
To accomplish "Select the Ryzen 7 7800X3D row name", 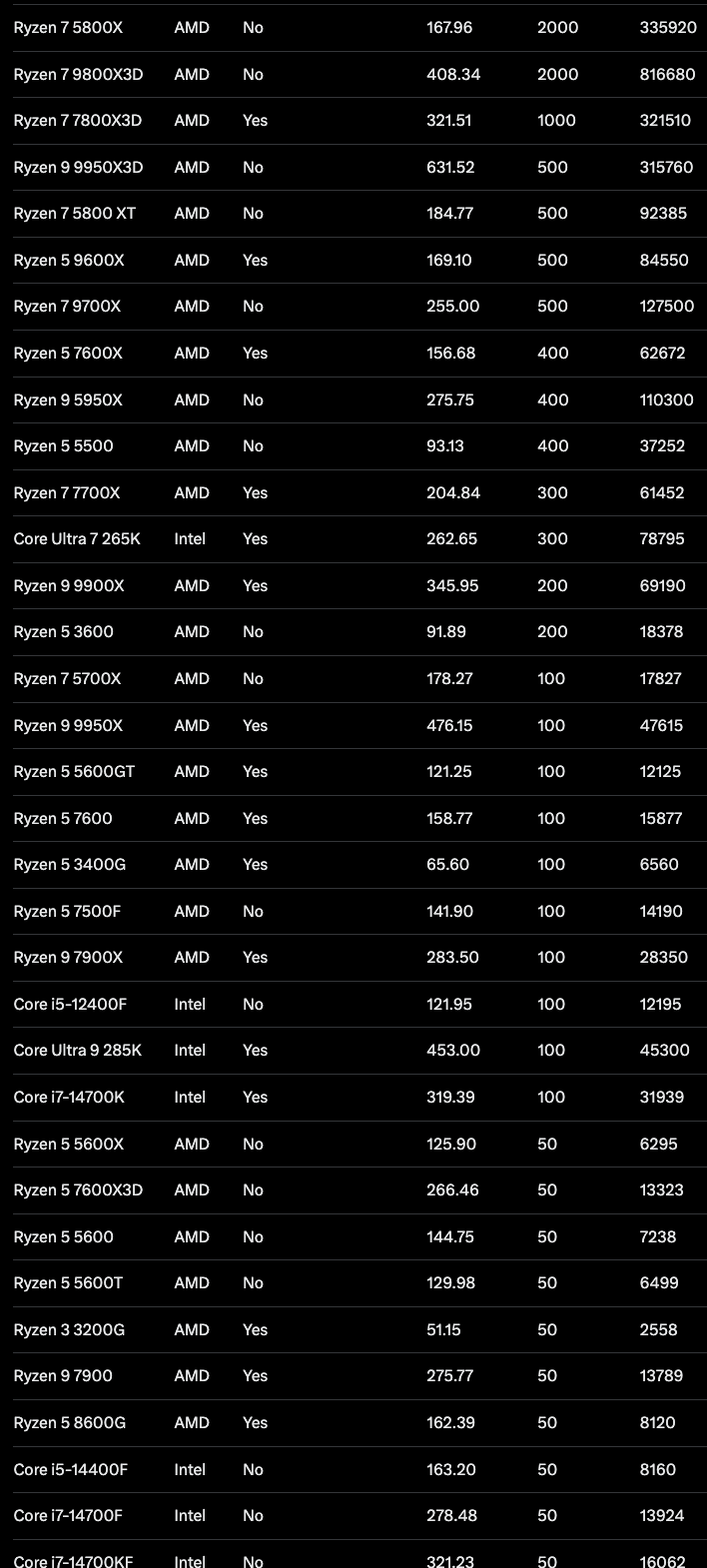I will pyautogui.click(x=78, y=121).
